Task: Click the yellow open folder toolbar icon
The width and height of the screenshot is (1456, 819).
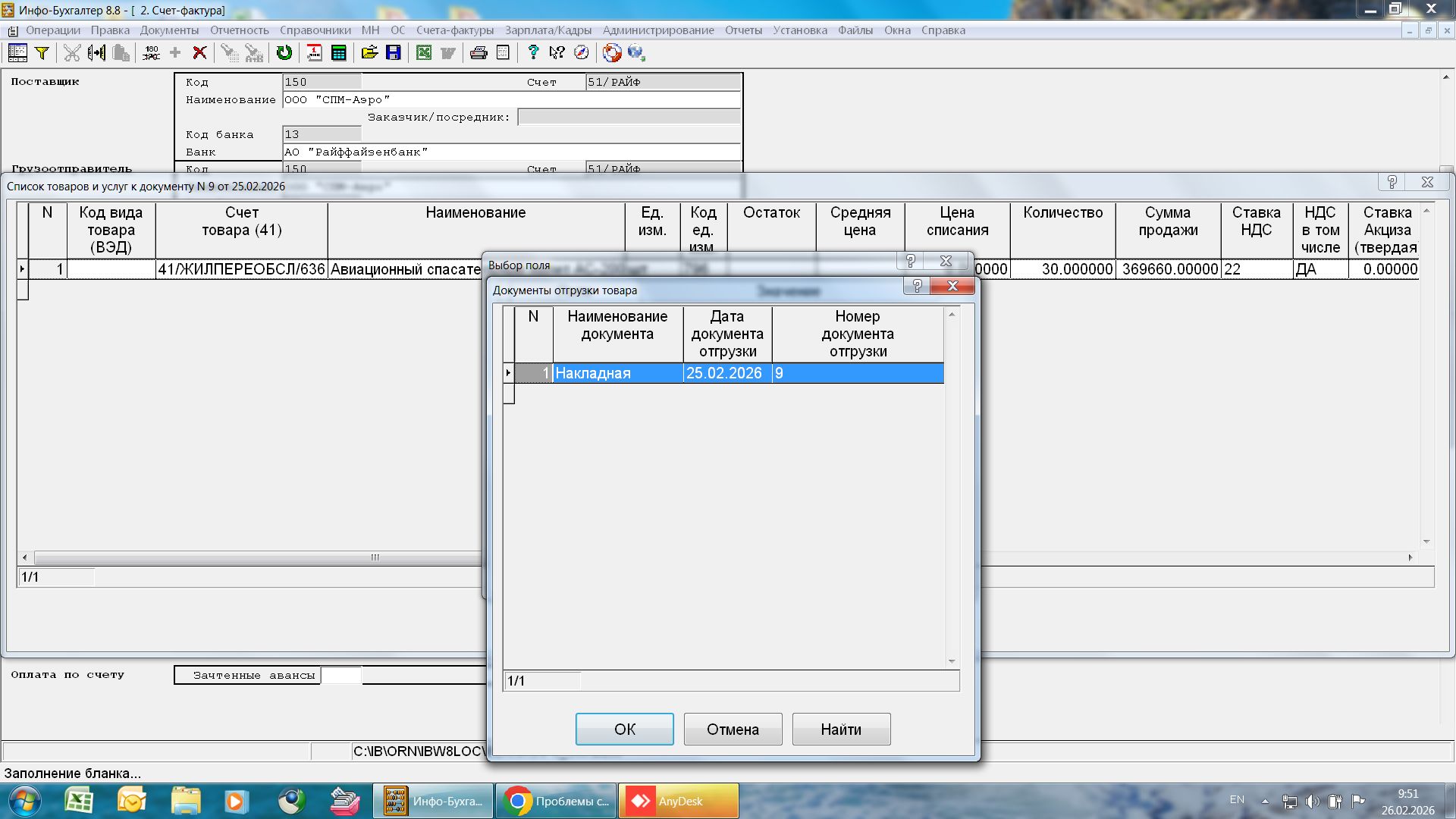Action: tap(369, 52)
